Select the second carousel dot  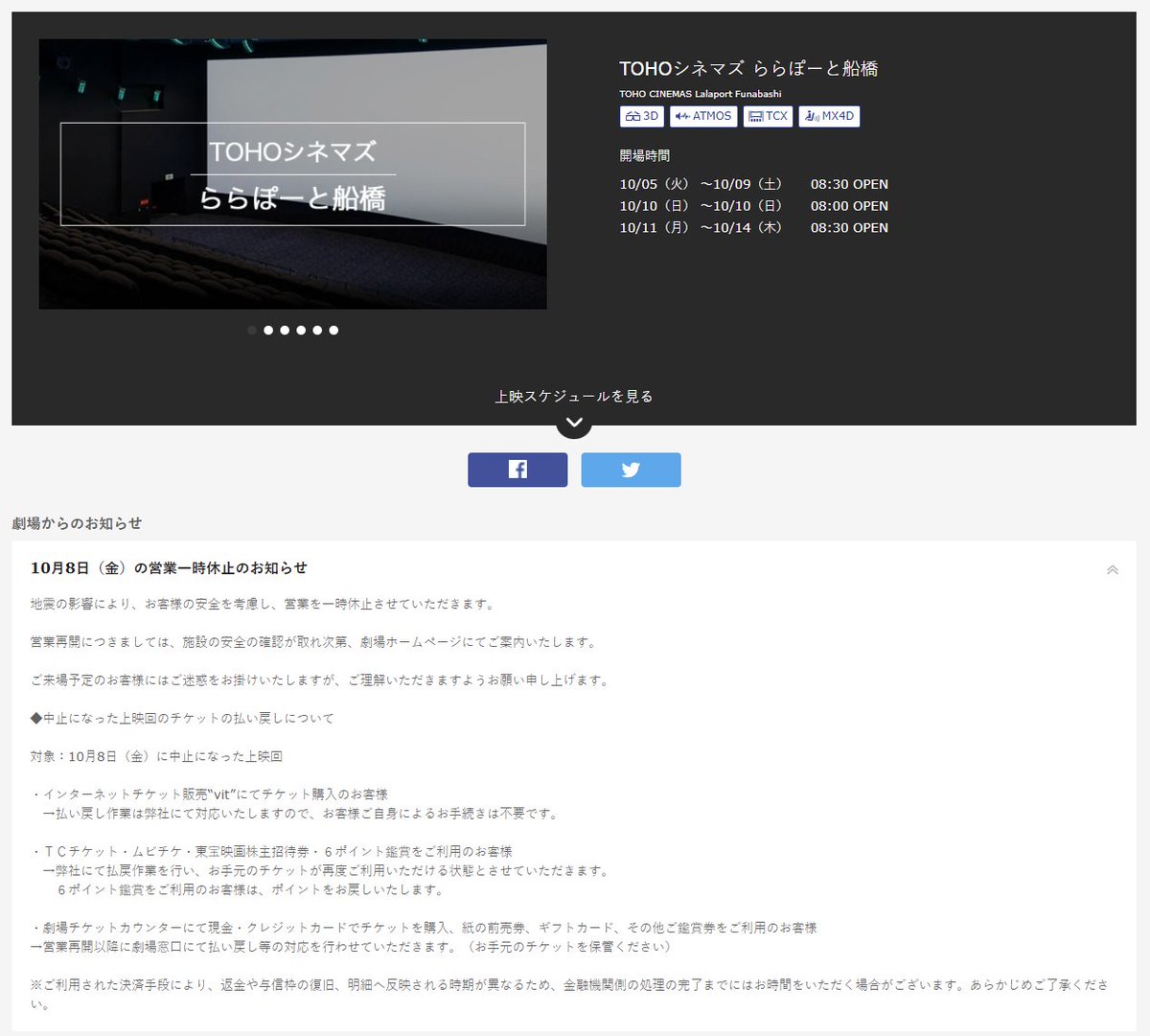tap(268, 330)
